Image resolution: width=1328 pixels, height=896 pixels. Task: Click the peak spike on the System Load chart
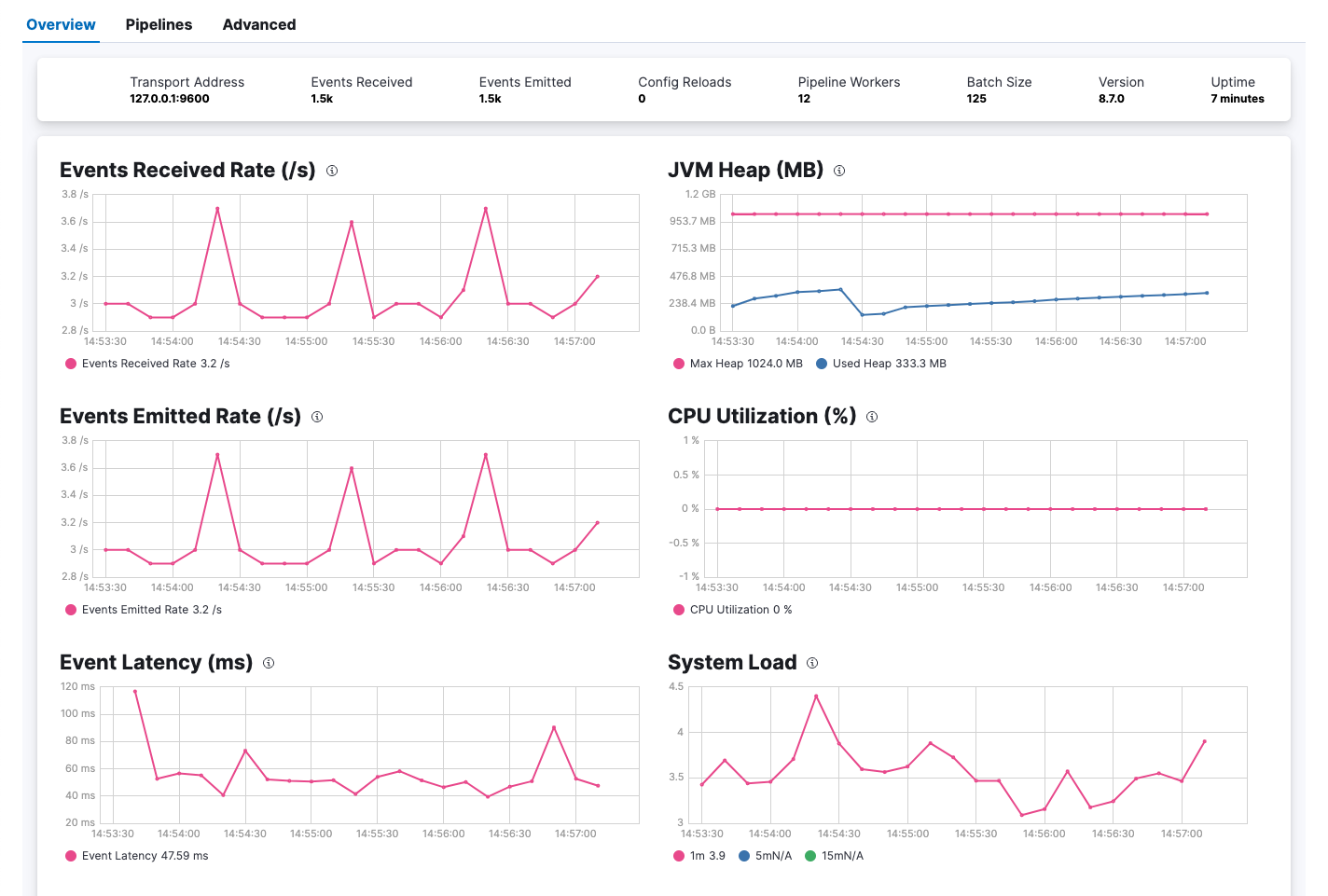point(816,695)
